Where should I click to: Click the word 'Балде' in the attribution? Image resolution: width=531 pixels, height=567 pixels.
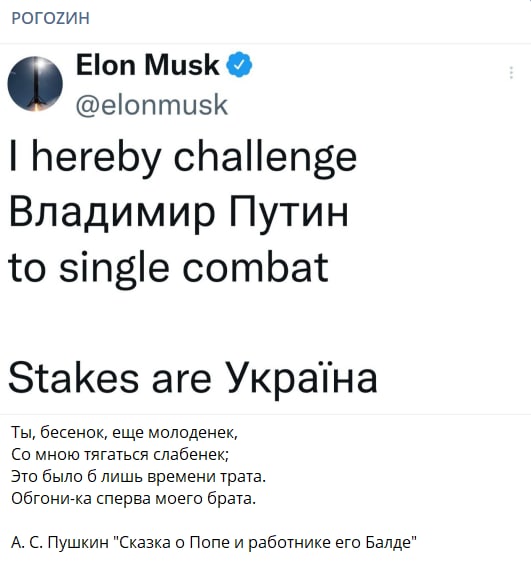(391, 542)
